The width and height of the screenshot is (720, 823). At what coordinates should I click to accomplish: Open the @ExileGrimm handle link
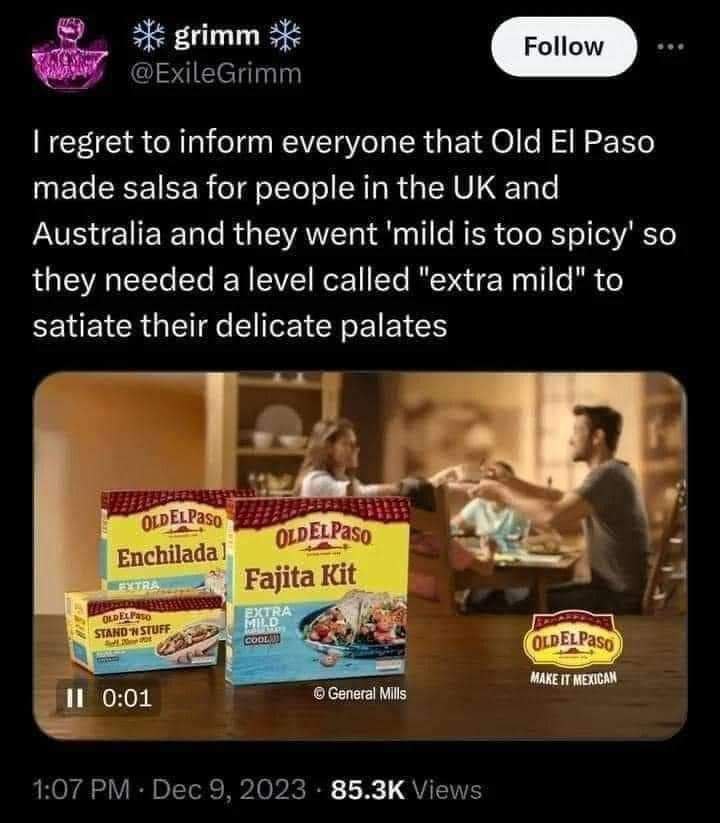point(216,73)
